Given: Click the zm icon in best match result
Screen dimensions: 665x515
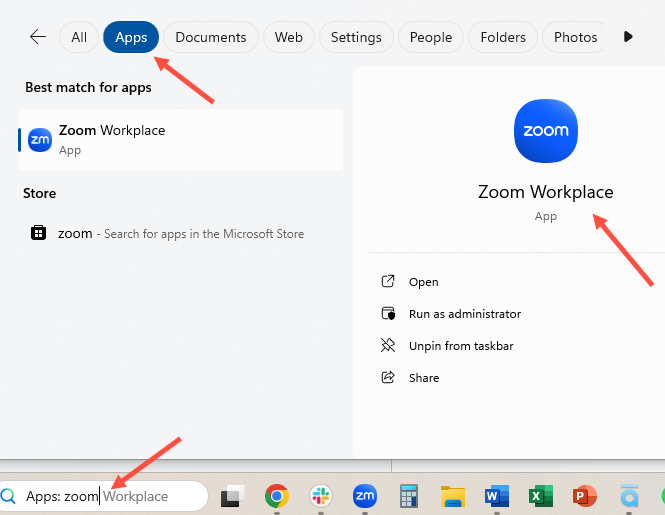Looking at the screenshot, I should pos(40,140).
